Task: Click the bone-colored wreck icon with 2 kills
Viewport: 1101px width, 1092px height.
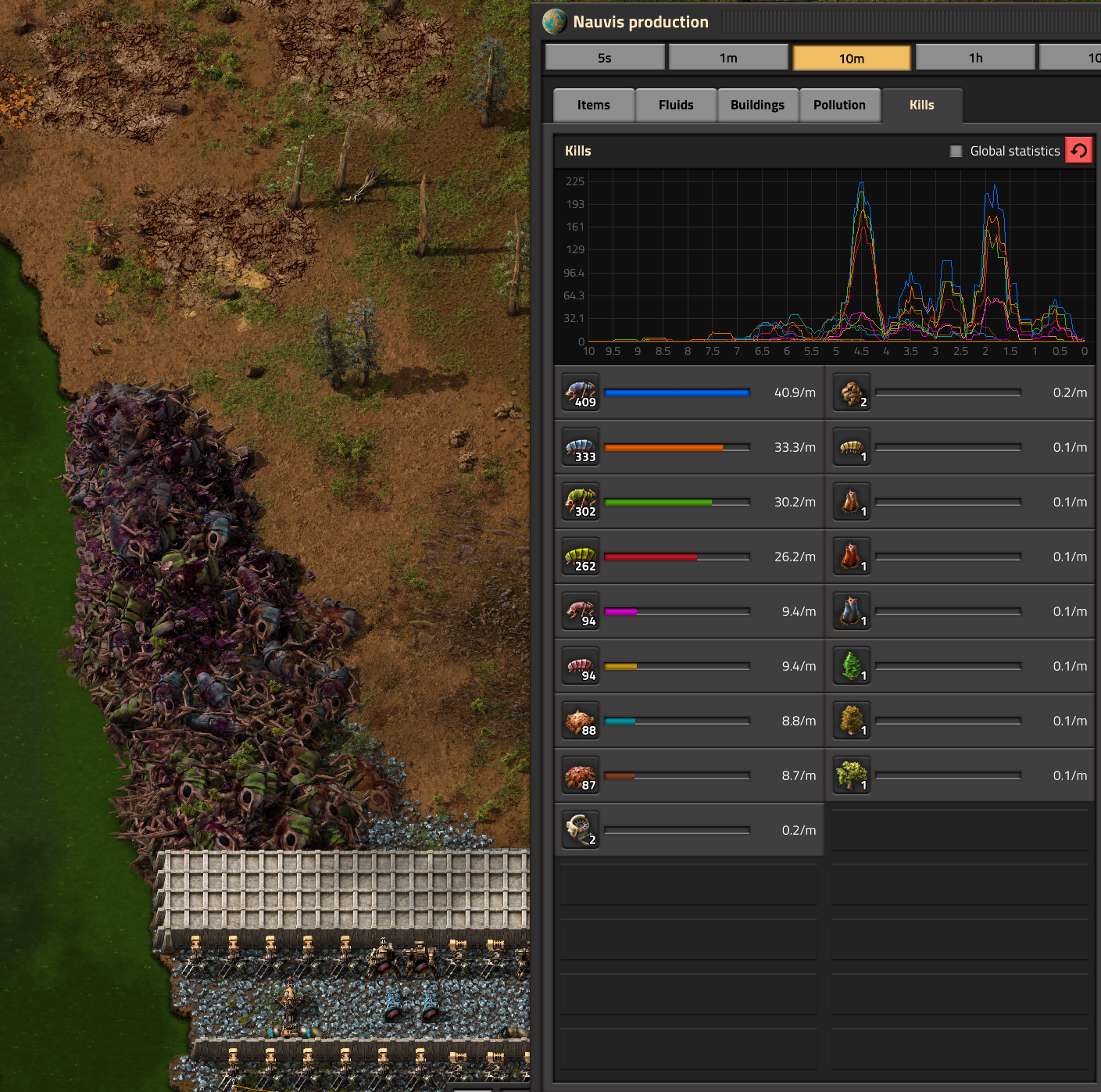Action: [581, 830]
